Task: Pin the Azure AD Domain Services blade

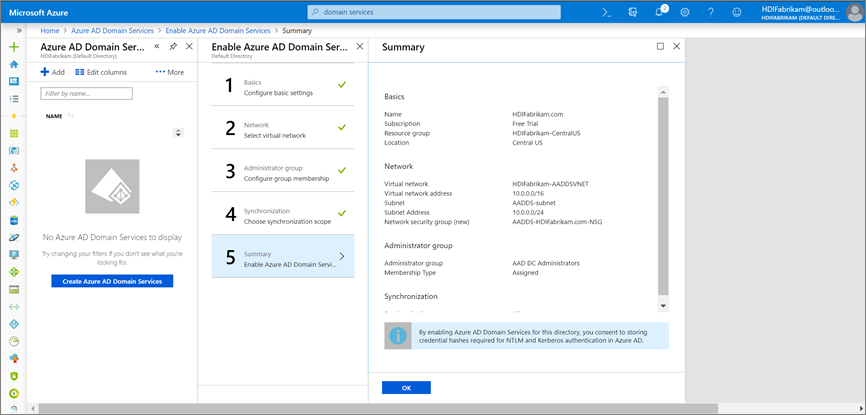Action: [173, 47]
